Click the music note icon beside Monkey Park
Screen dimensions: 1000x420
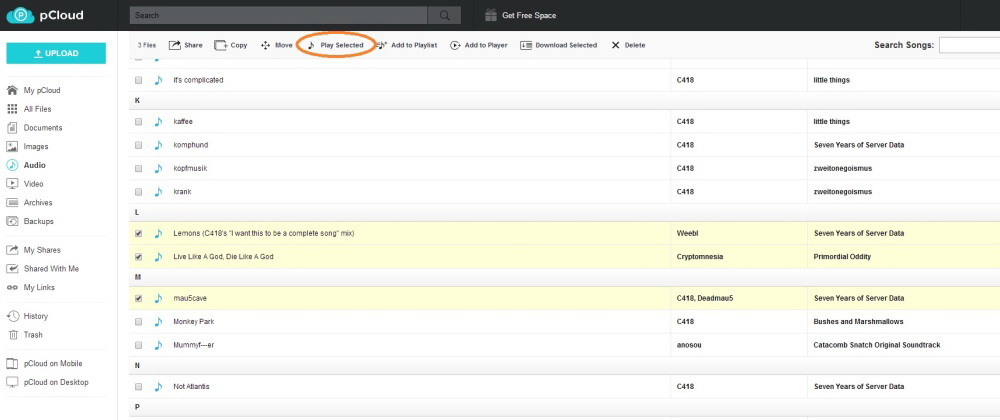click(x=158, y=322)
